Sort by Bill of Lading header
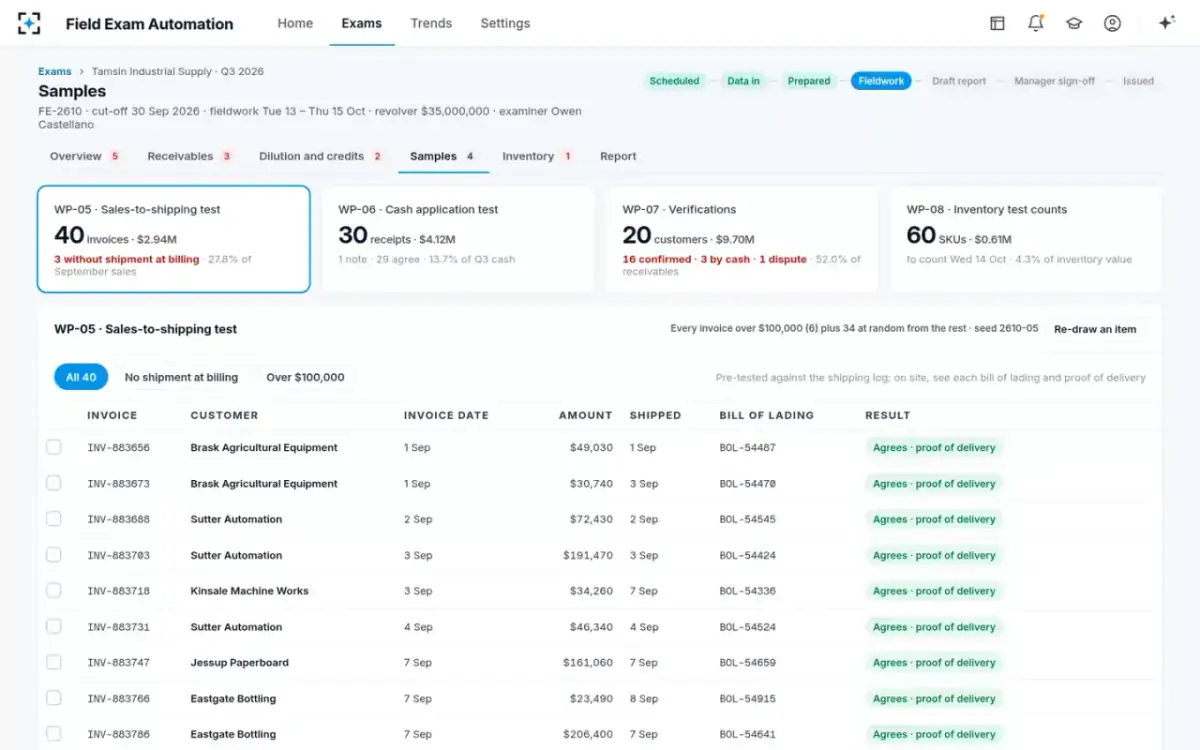The height and width of the screenshot is (750, 1200). pyautogui.click(x=766, y=415)
